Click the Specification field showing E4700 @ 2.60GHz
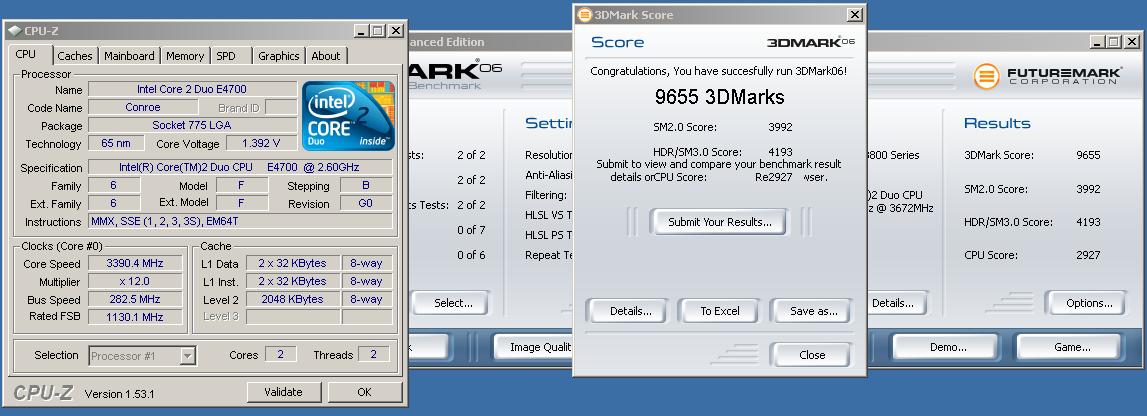 (240, 167)
